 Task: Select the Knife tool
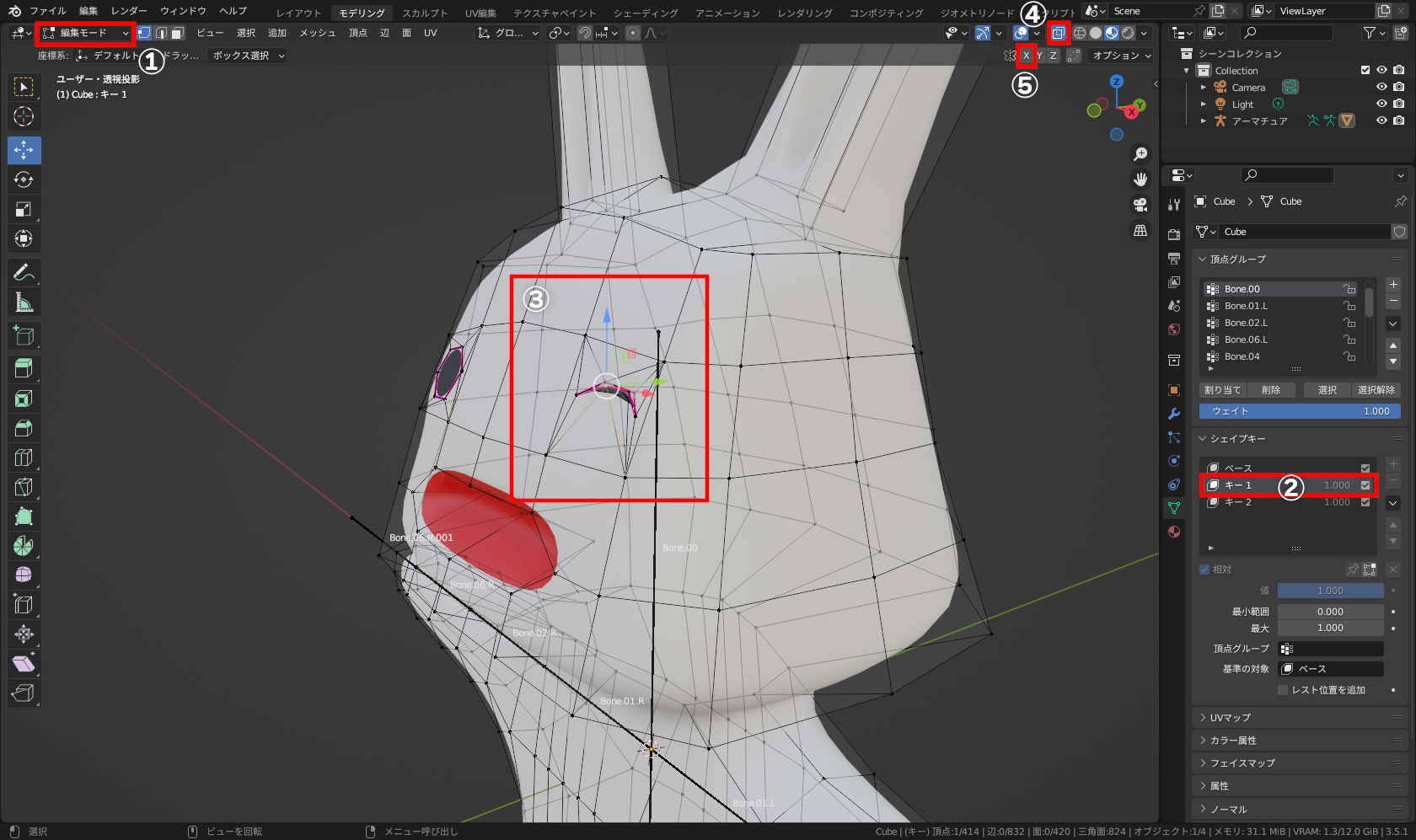[x=24, y=486]
